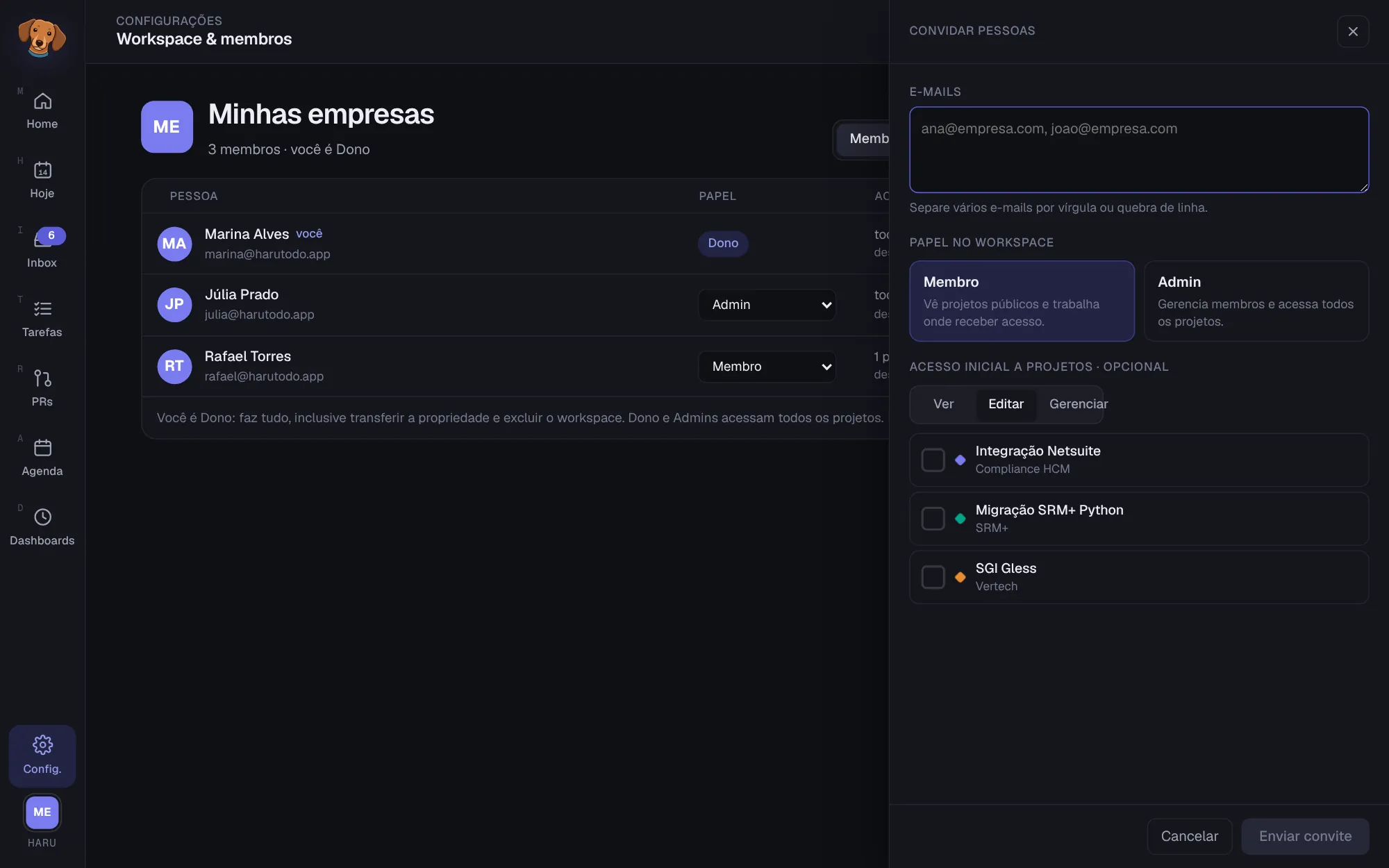Close the Convidar pessoas panel

click(x=1353, y=31)
